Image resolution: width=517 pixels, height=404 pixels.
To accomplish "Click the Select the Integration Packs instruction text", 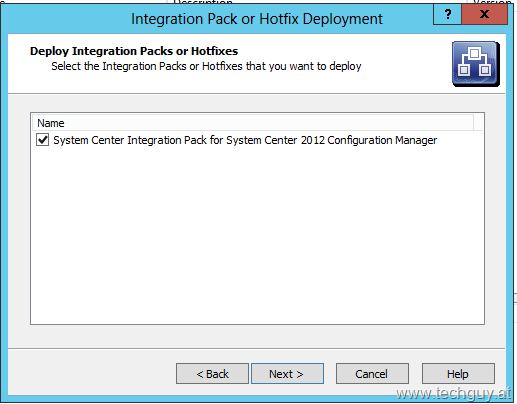I will pyautogui.click(x=206, y=66).
